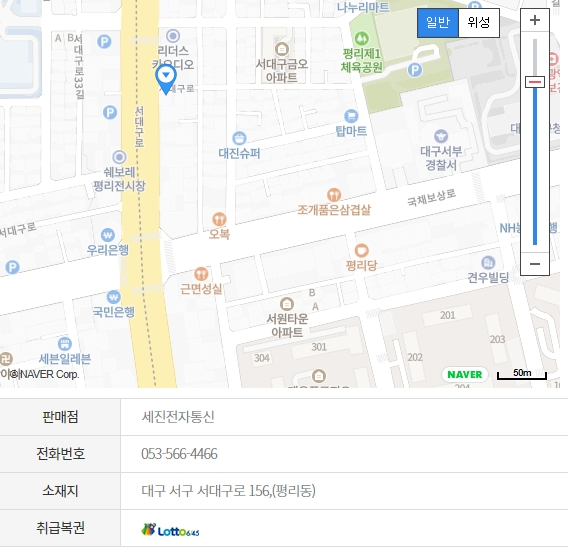Screen dimensions: 568x554
Task: Click the 쉐보레 평리전시장 place icon
Action: pyautogui.click(x=119, y=157)
